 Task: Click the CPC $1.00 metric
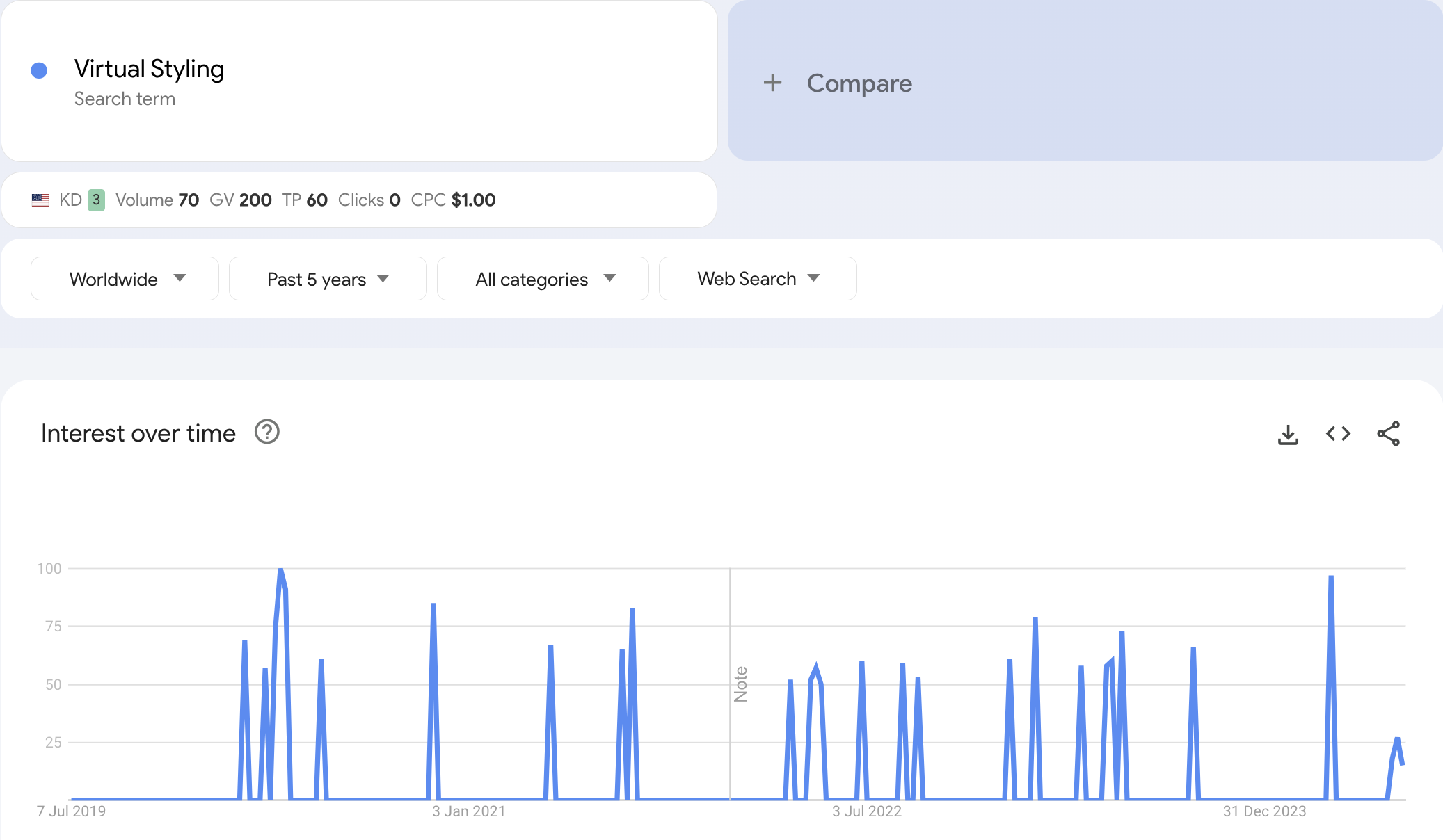[453, 200]
